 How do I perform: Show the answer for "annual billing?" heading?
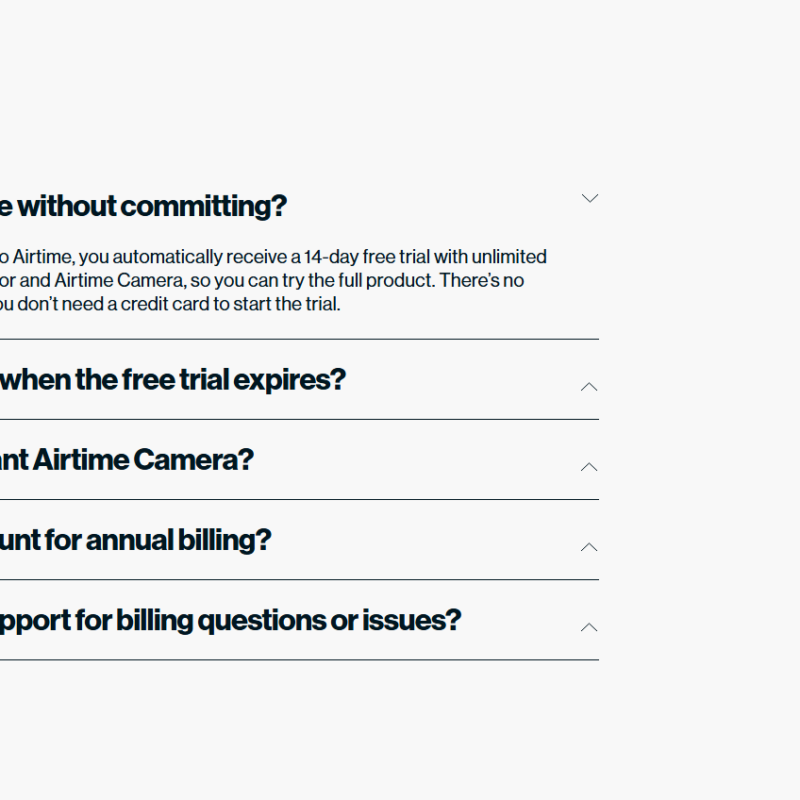[x=140, y=540]
